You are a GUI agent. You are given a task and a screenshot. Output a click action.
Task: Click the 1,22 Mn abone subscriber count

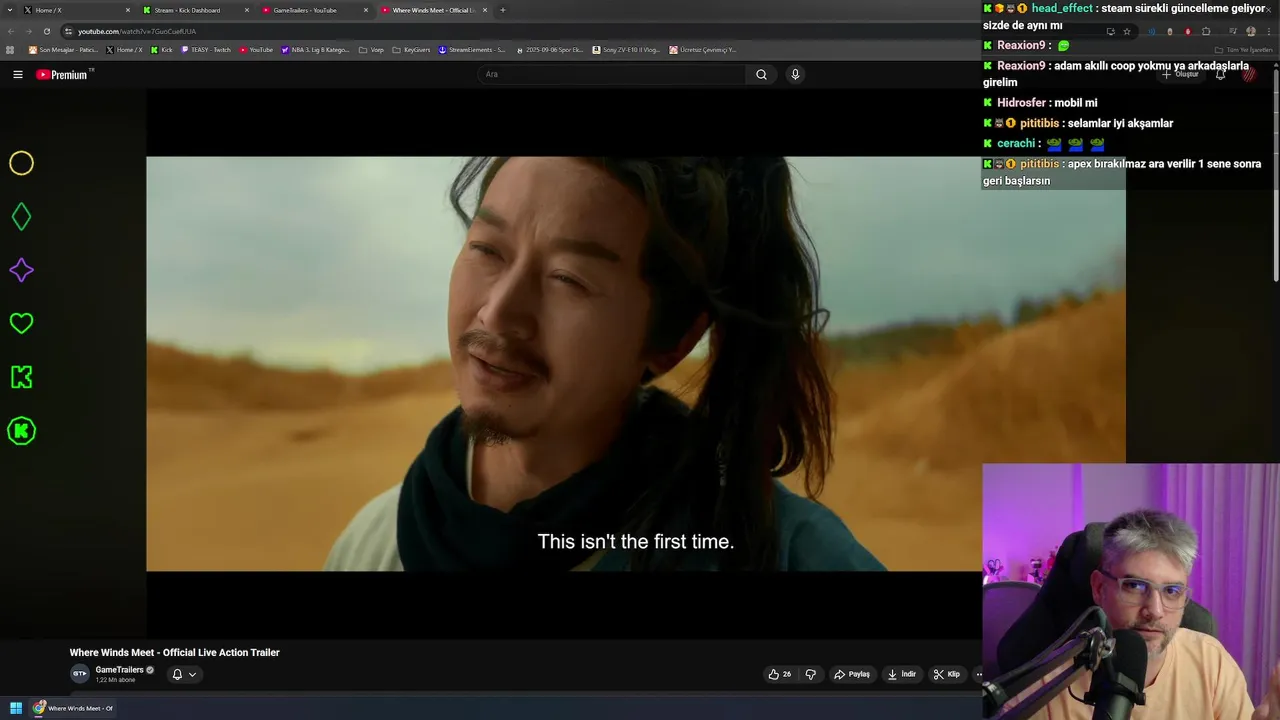point(115,680)
